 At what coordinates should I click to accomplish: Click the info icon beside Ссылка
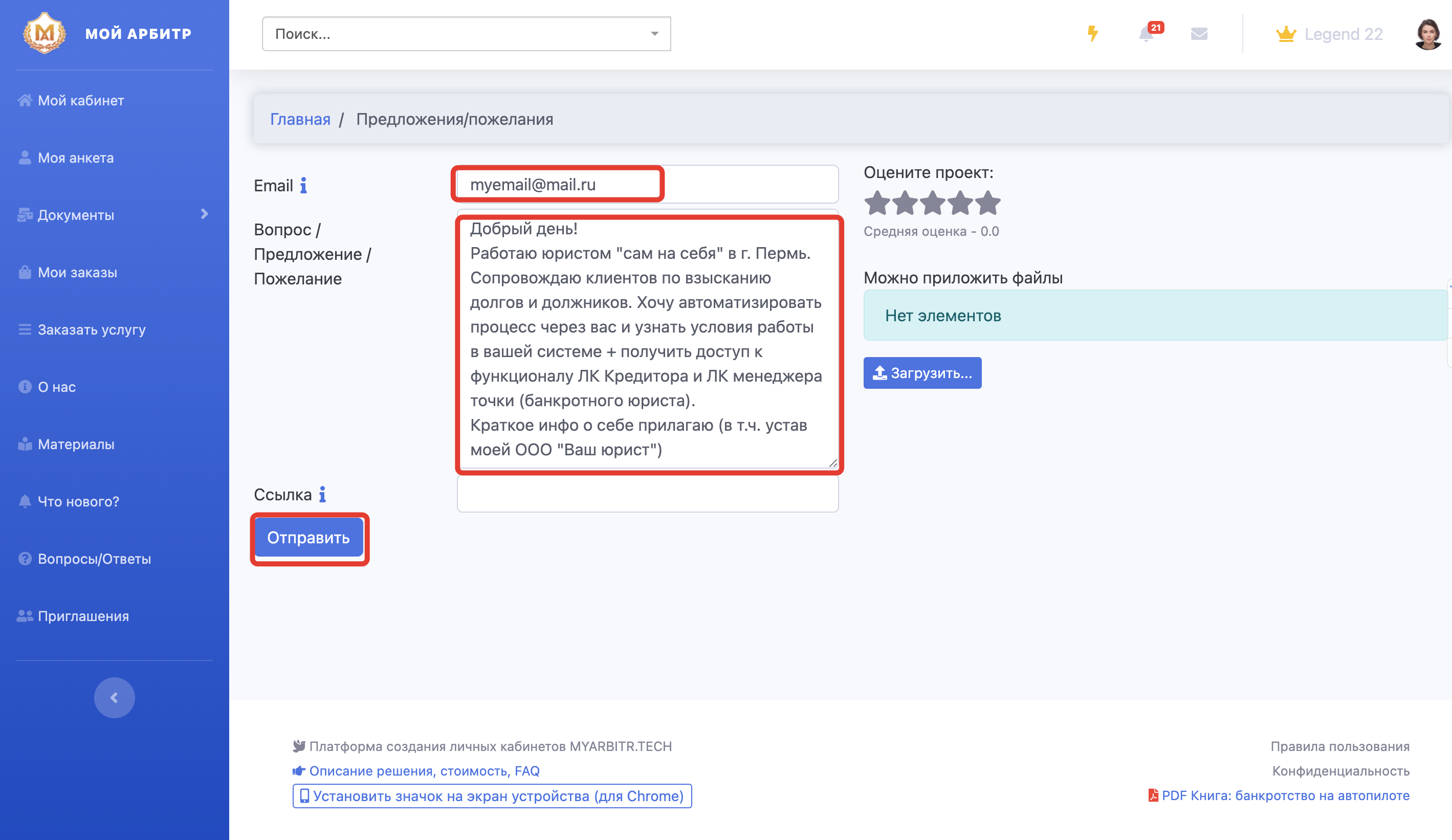(323, 494)
